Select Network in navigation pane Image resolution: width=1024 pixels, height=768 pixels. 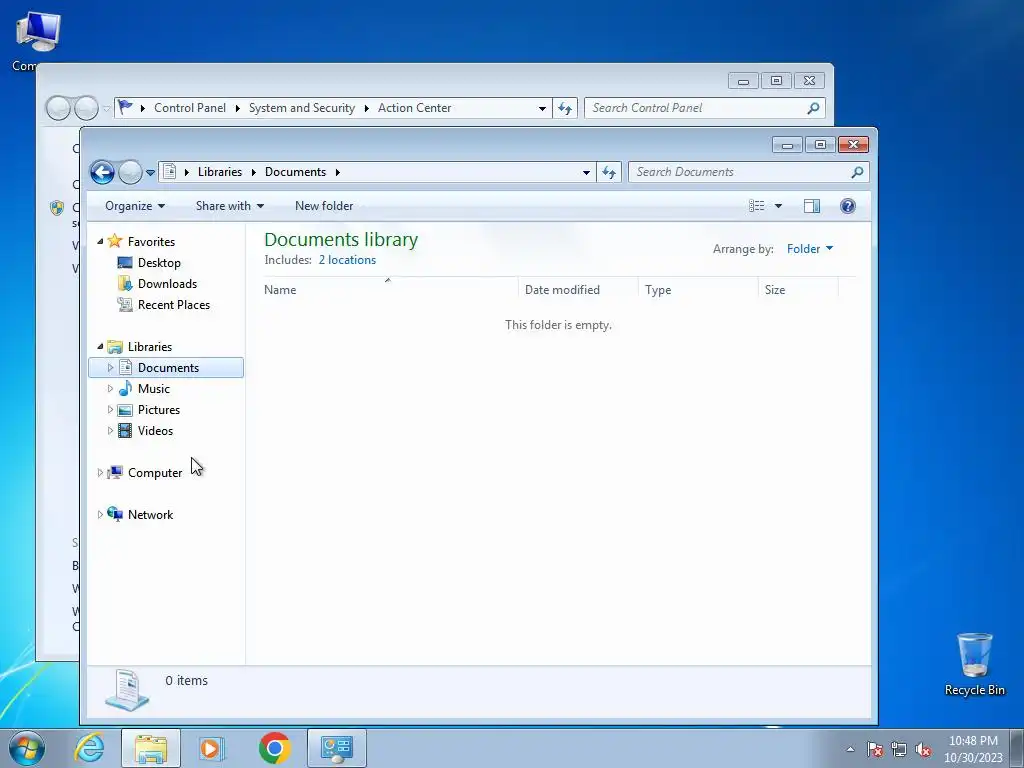150,515
